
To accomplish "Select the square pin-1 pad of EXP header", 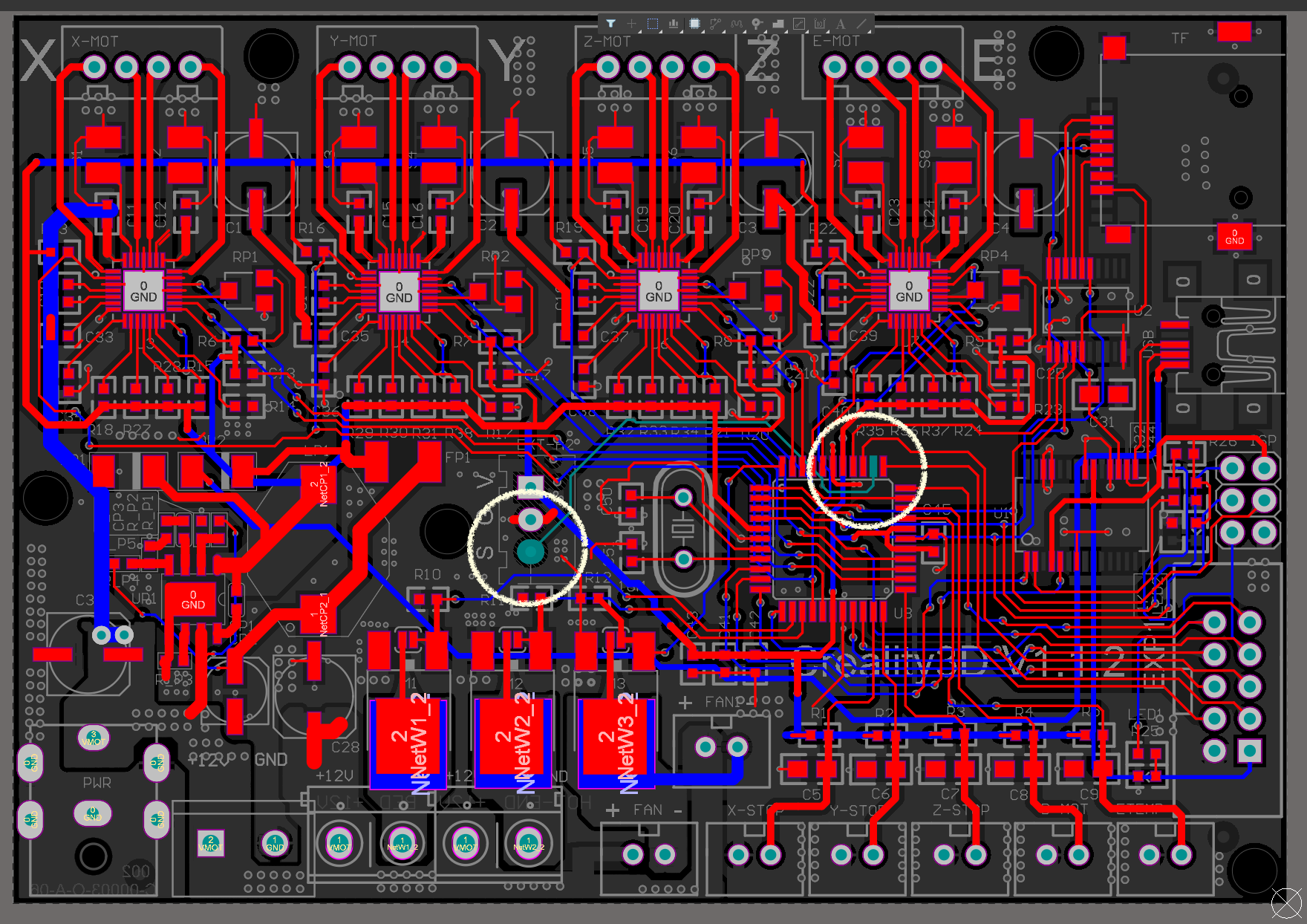I will click(x=1249, y=750).
